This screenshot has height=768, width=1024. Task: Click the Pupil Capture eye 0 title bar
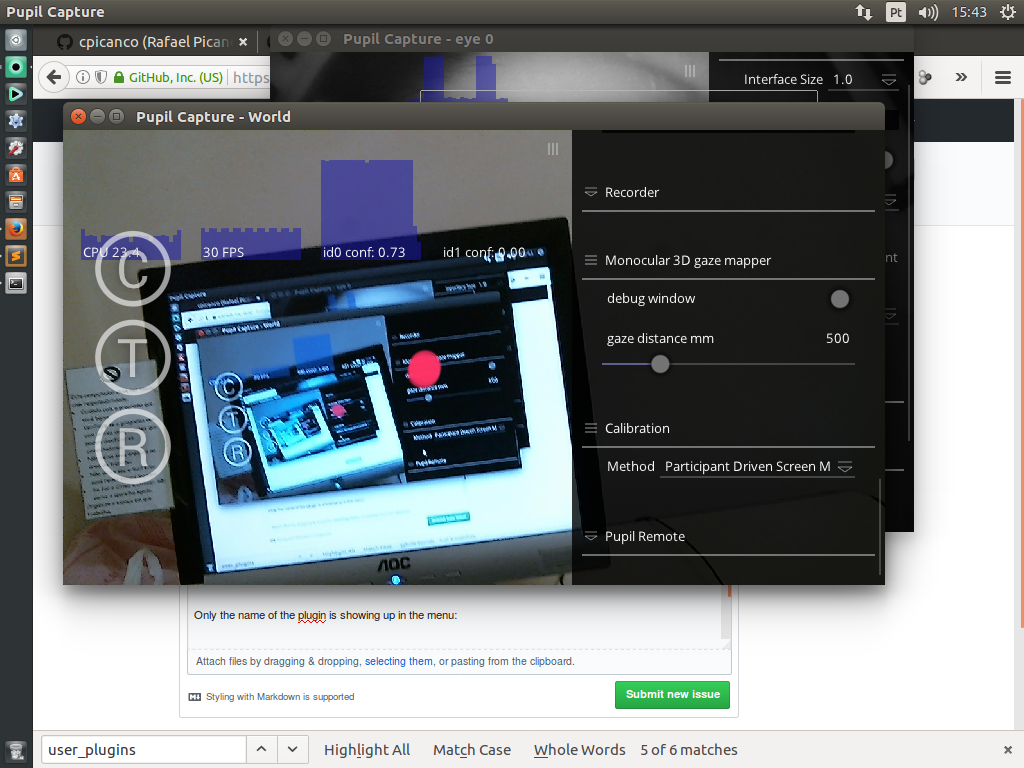(590, 39)
